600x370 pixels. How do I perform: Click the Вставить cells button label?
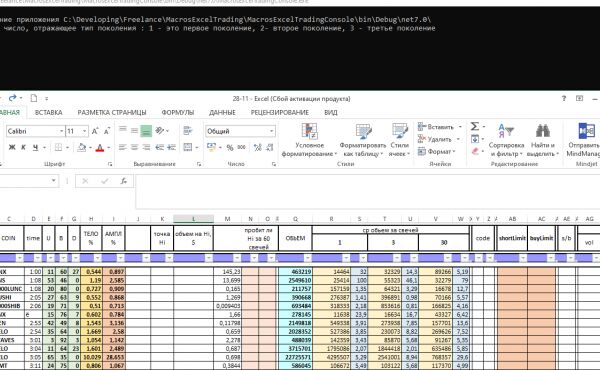(x=440, y=127)
